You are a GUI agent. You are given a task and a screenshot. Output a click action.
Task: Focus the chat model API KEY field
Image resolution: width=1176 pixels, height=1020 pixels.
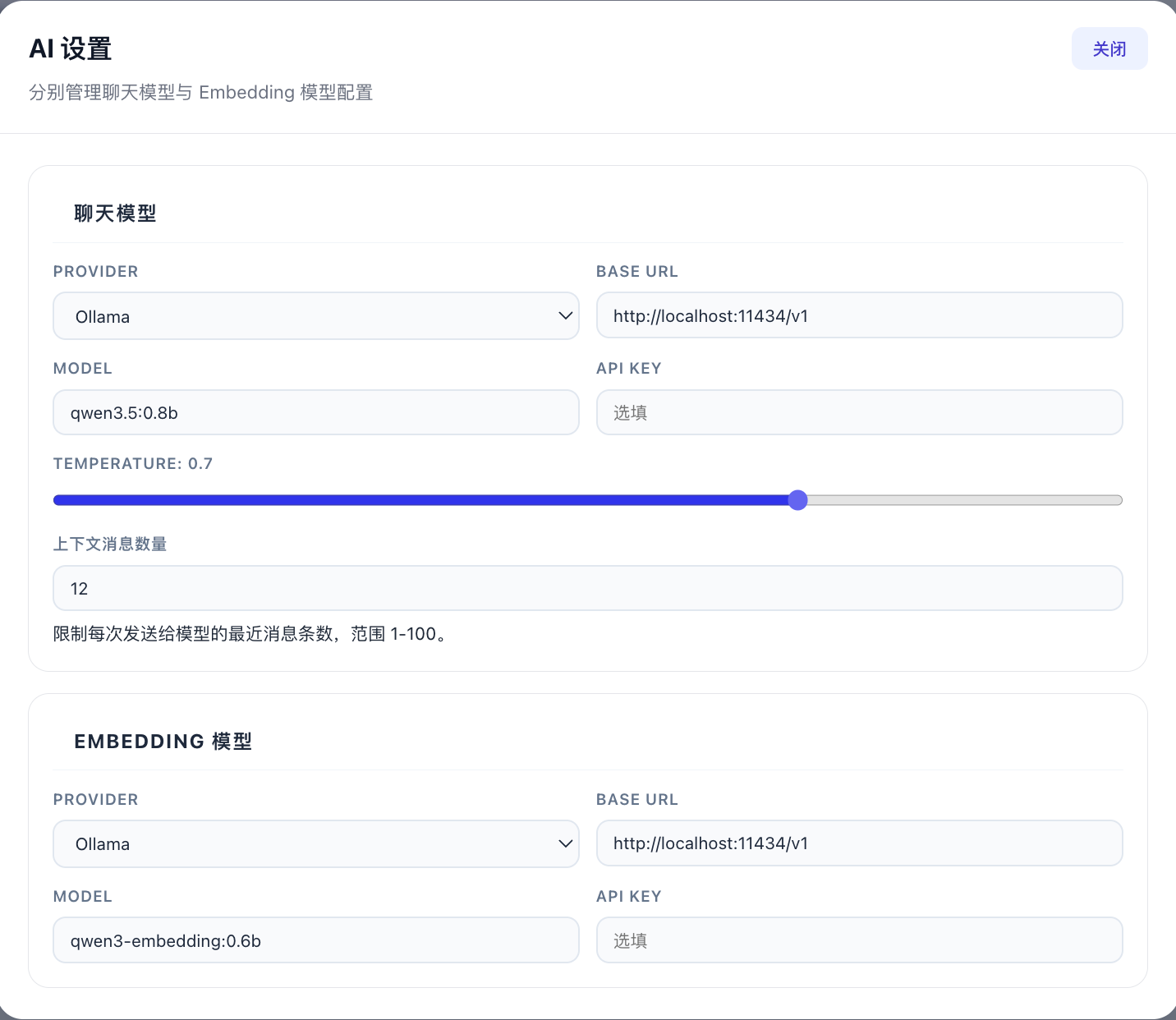pos(859,412)
